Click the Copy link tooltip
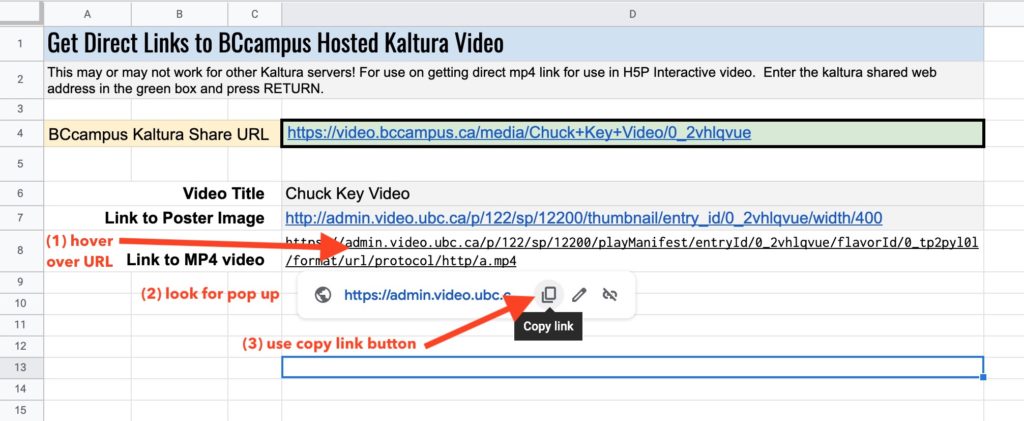Screen dimensions: 1024x421 pyautogui.click(x=548, y=326)
